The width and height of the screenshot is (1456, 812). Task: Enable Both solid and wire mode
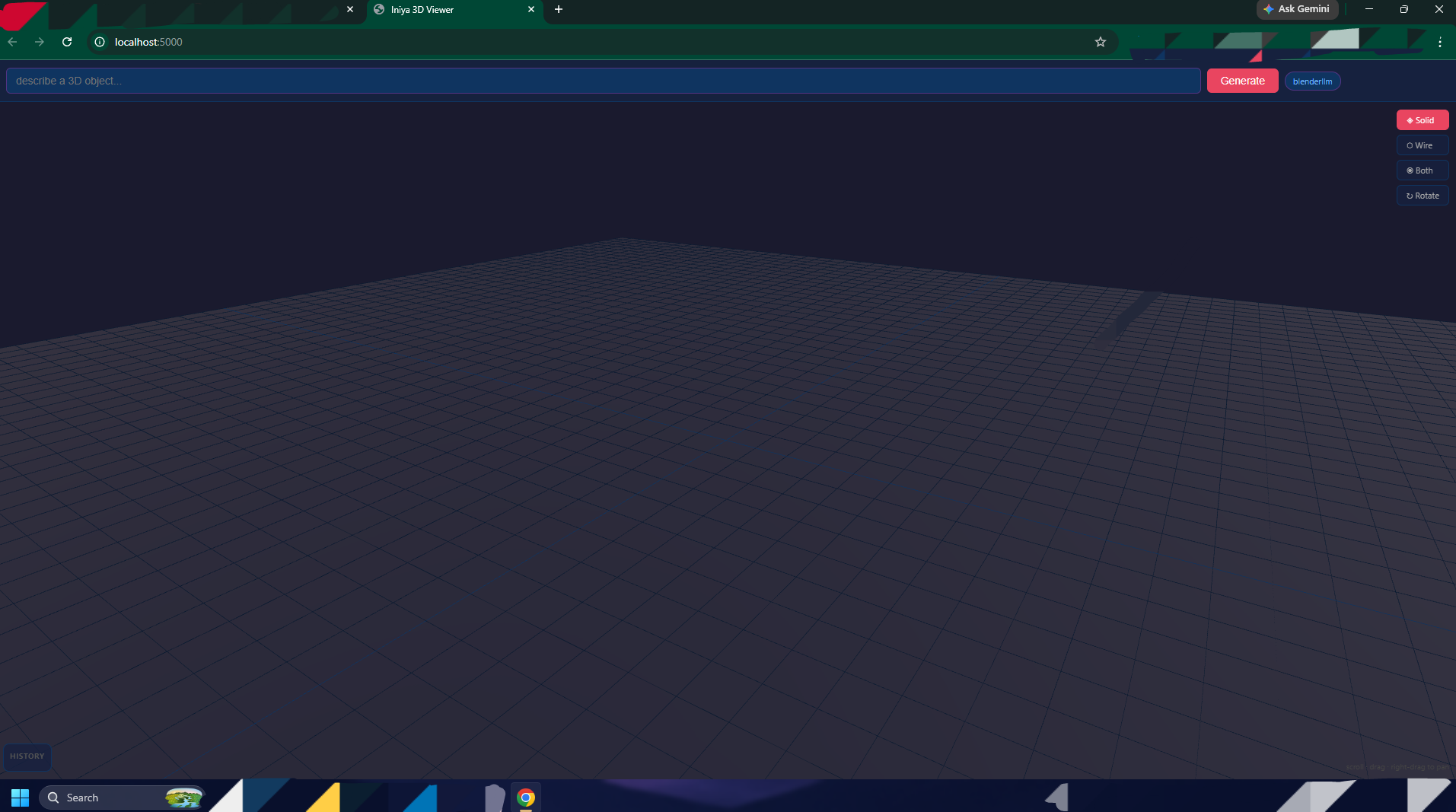(1422, 170)
